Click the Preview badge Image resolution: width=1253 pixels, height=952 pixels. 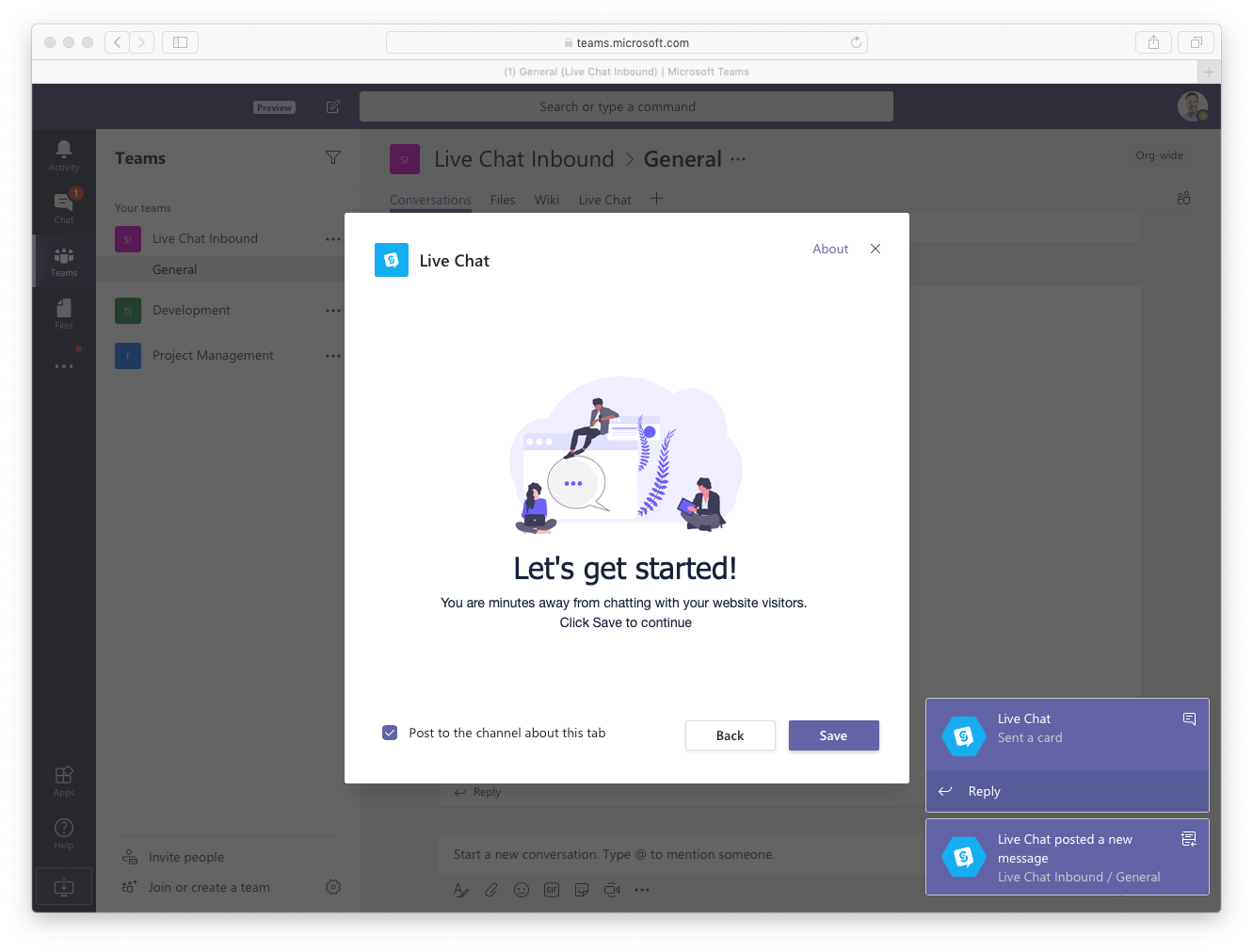click(274, 107)
